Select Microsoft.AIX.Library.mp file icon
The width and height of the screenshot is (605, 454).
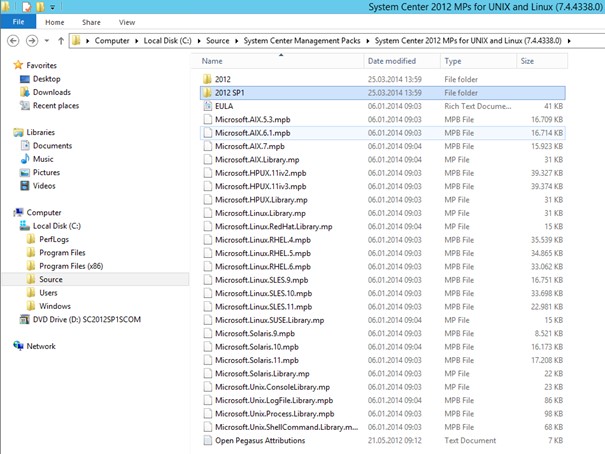208,159
